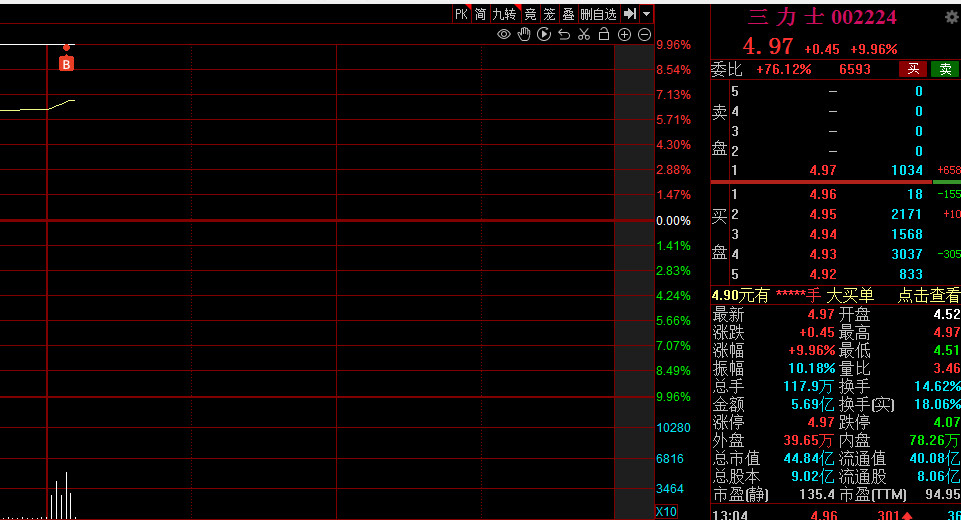Expand the toolbar dropdown arrow
The width and height of the screenshot is (961, 520).
[647, 13]
